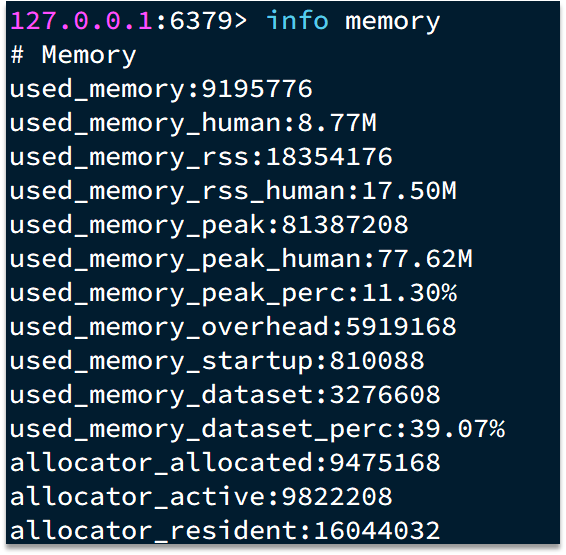Select the used_memory_peak_human:77.62M line
Screen dimensions: 566x555
pos(241,259)
